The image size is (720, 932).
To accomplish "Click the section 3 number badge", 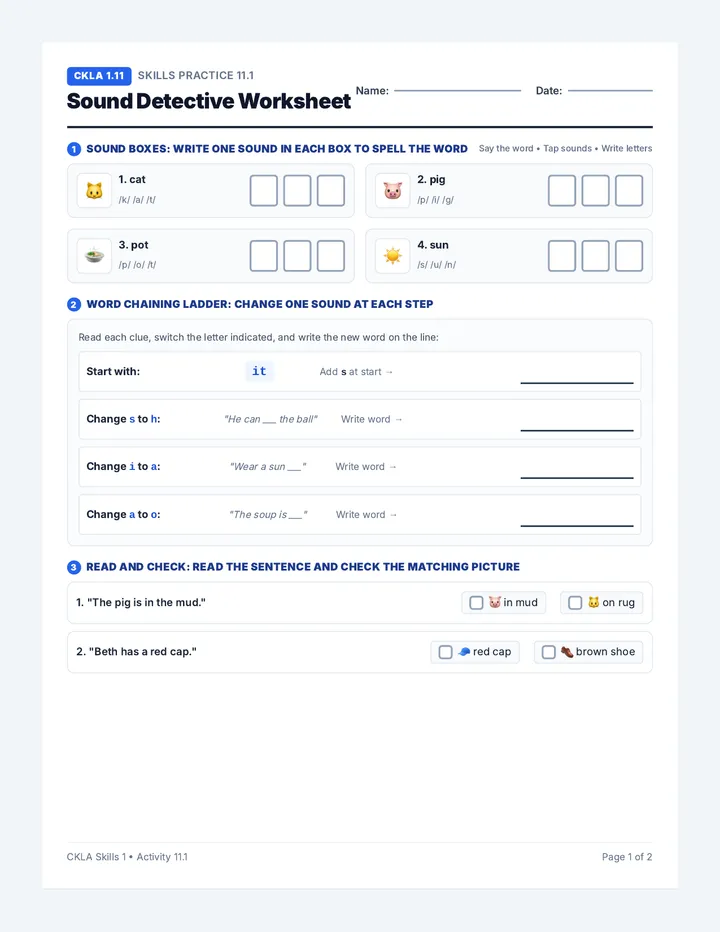I will (74, 567).
